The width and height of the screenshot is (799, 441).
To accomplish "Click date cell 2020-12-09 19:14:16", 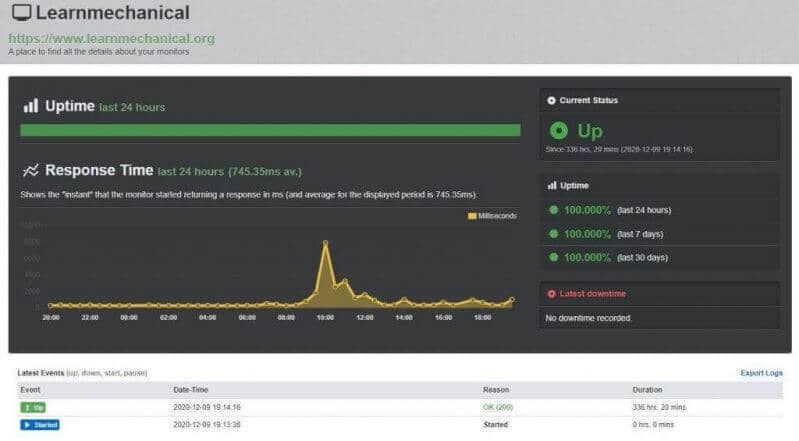I will pos(207,407).
